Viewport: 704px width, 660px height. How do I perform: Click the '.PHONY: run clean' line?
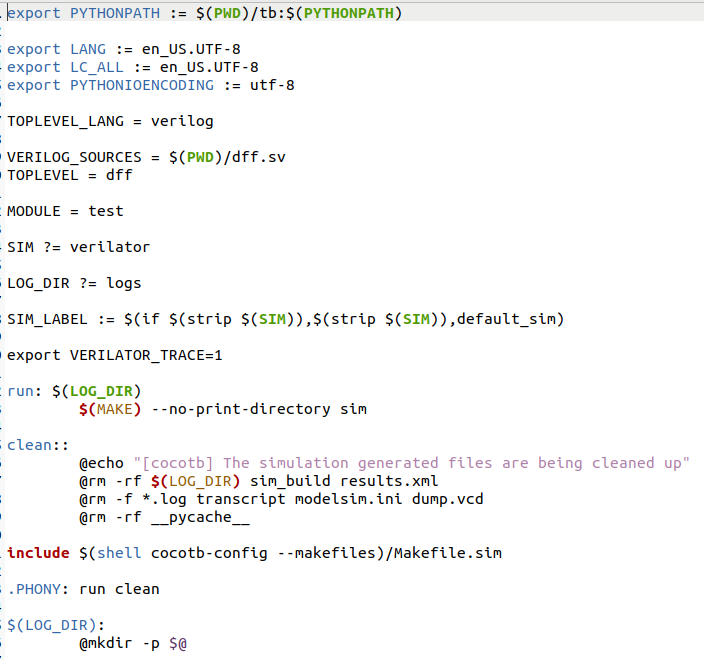84,589
